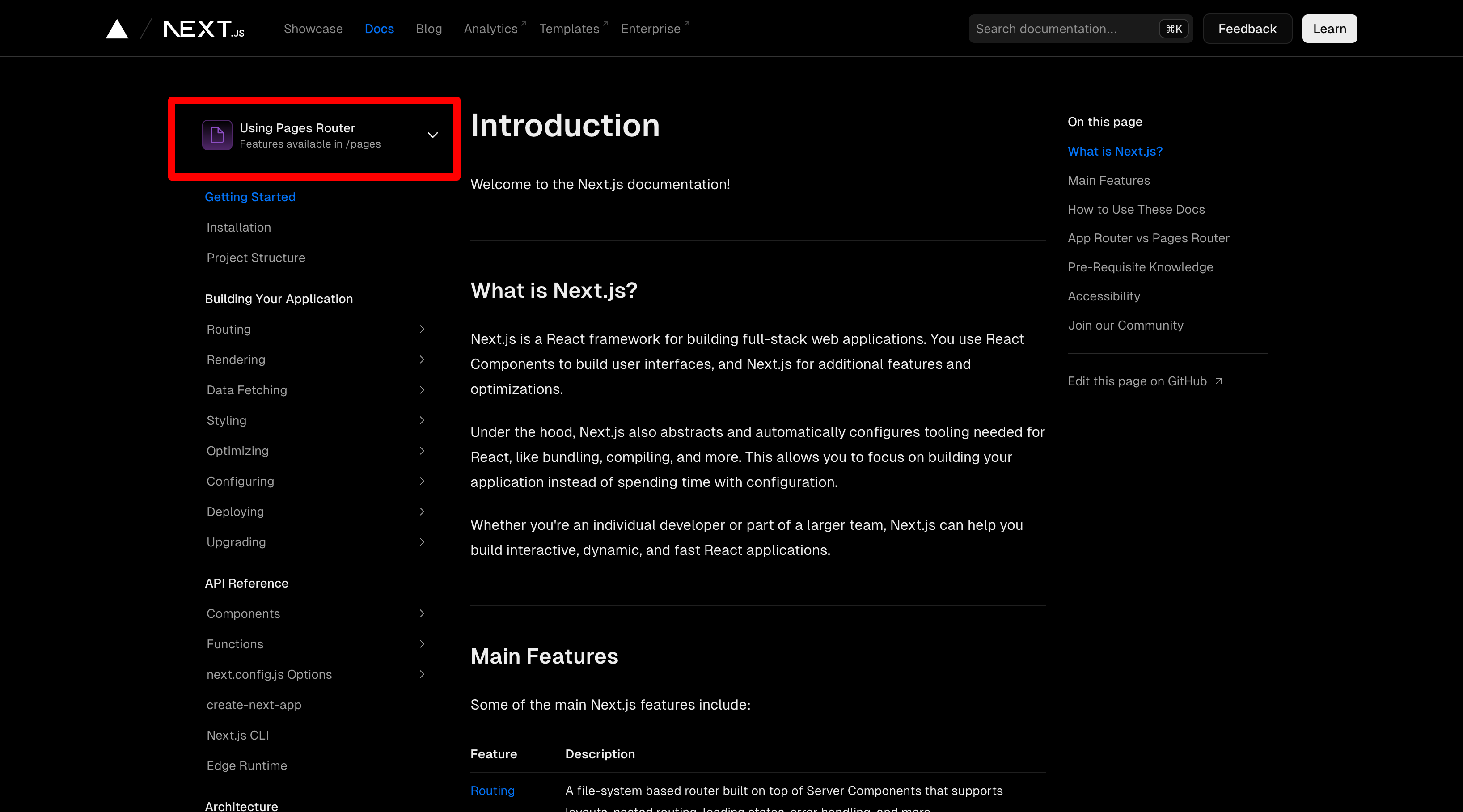This screenshot has height=812, width=1463.
Task: Expand the Rendering sidebar section
Action: click(421, 359)
